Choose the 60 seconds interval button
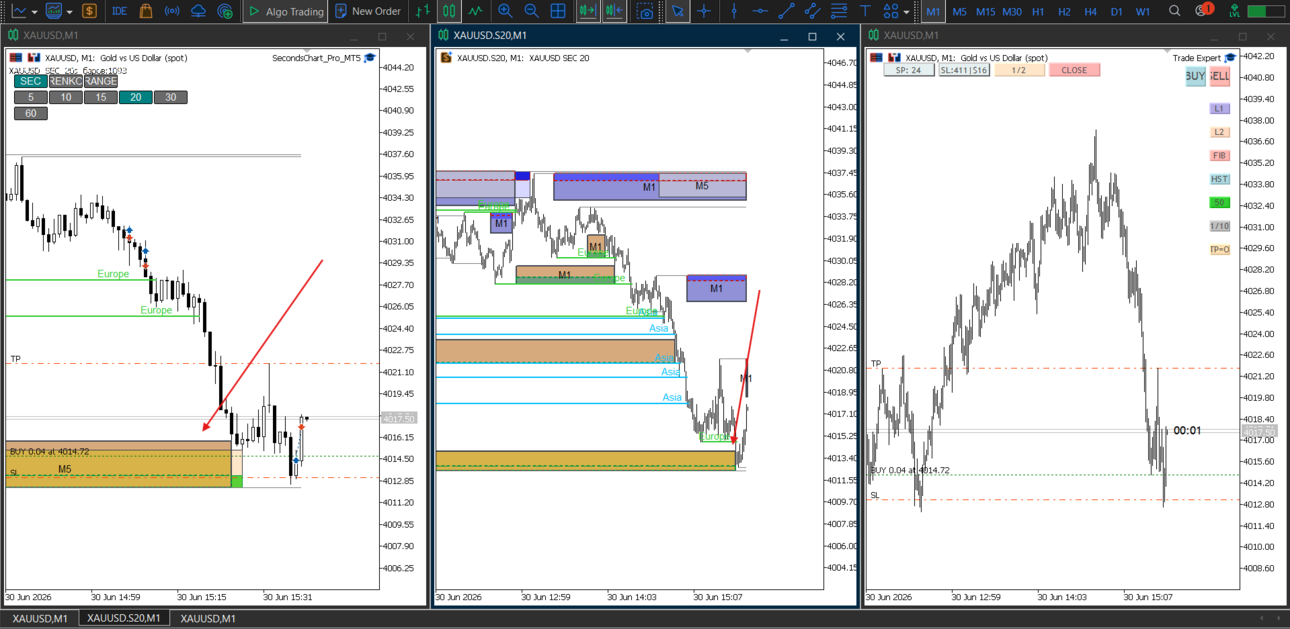The width and height of the screenshot is (1290, 629). pos(30,114)
